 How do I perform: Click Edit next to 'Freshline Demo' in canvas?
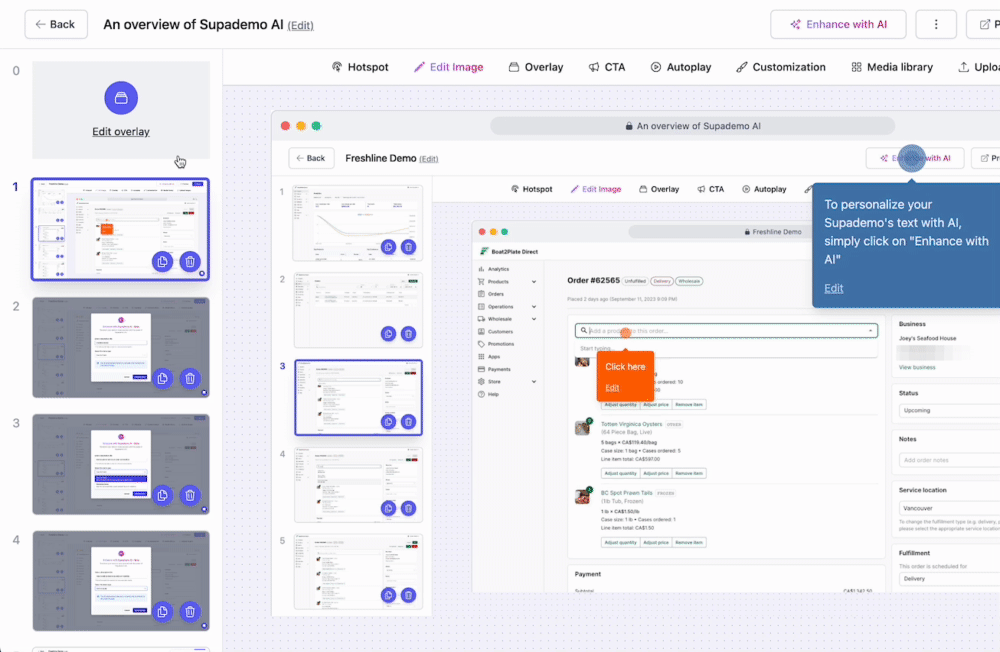[x=429, y=159]
